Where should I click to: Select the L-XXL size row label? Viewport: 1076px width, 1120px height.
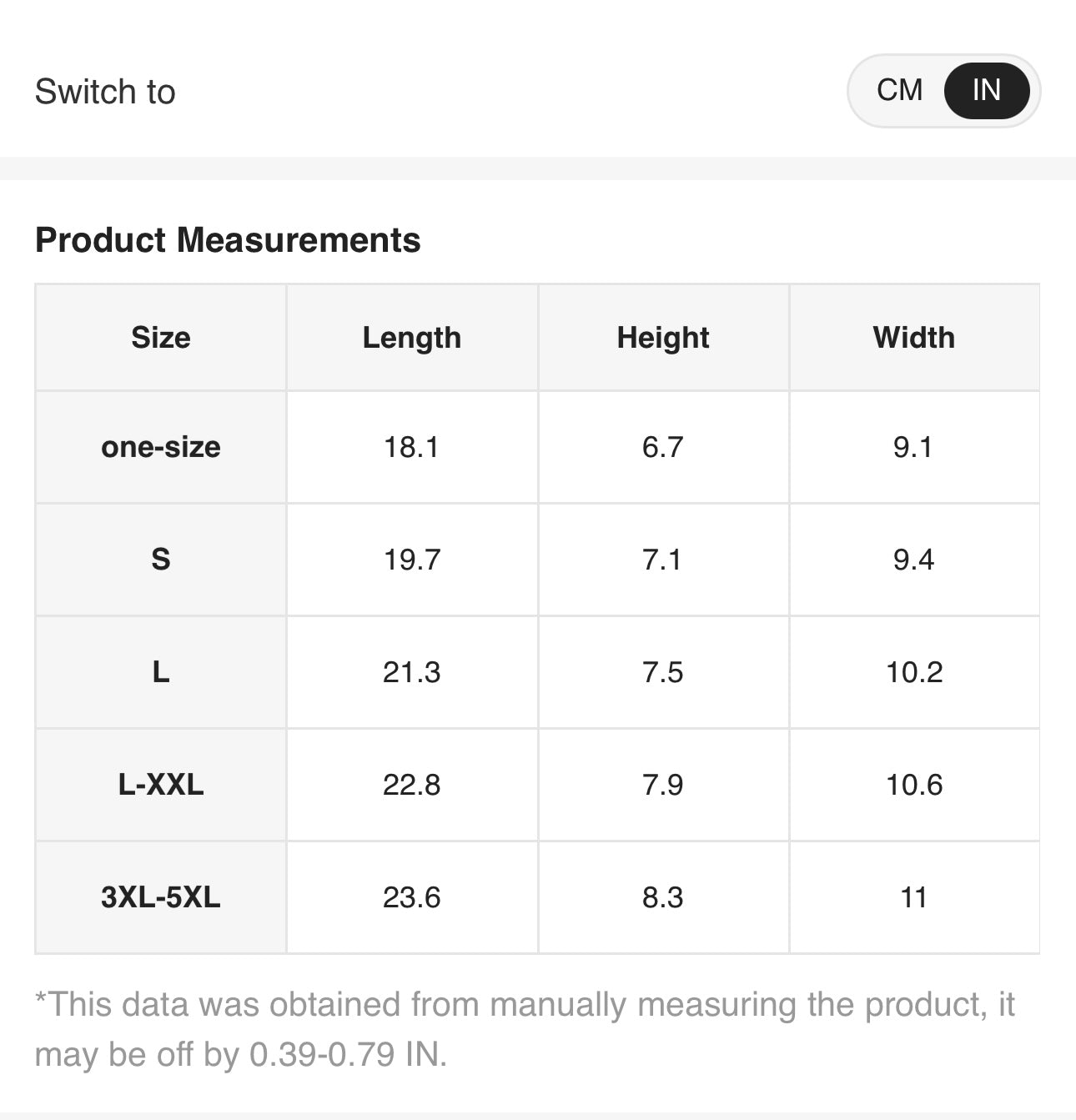point(161,785)
